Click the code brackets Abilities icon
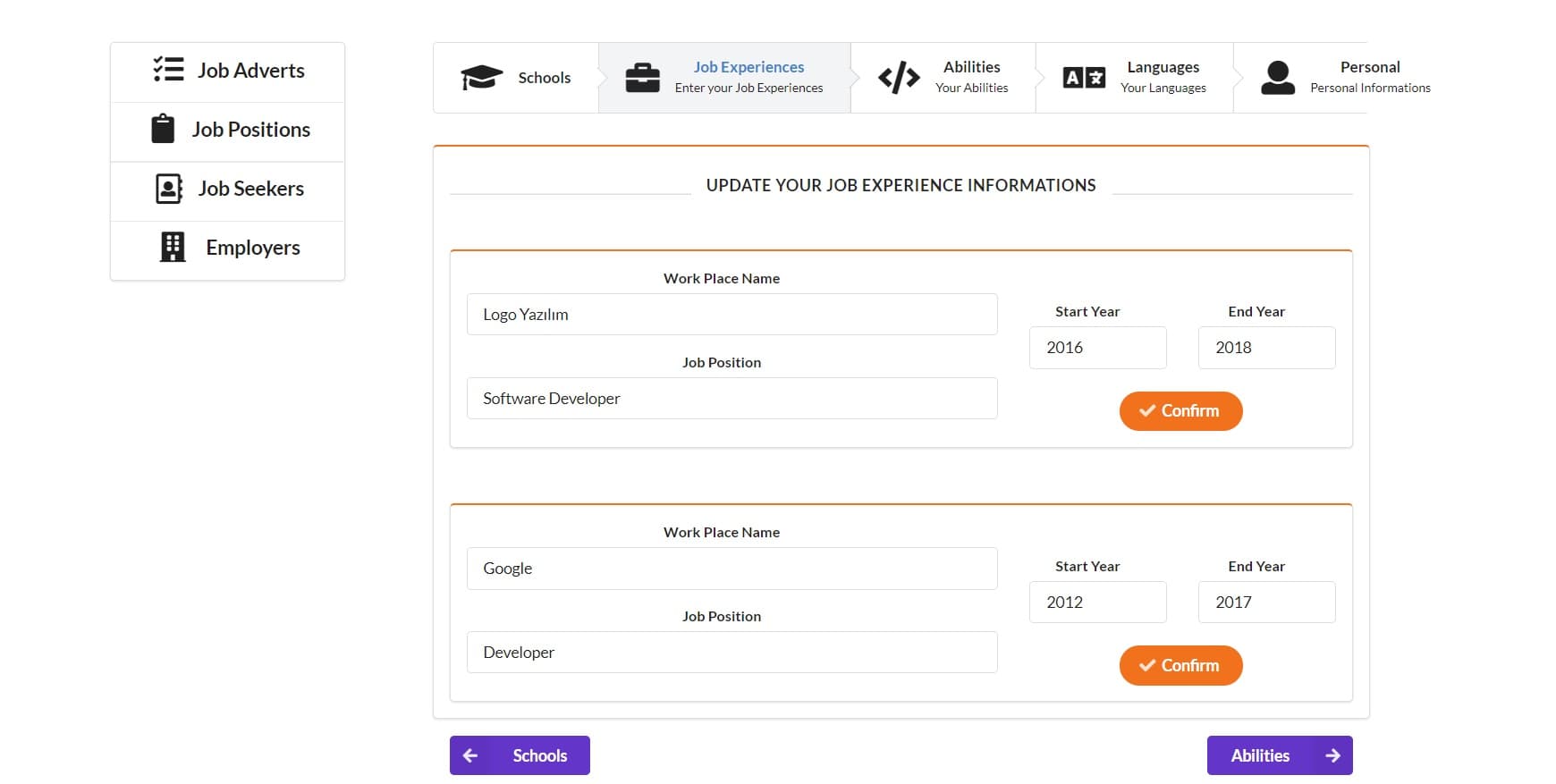 point(899,78)
